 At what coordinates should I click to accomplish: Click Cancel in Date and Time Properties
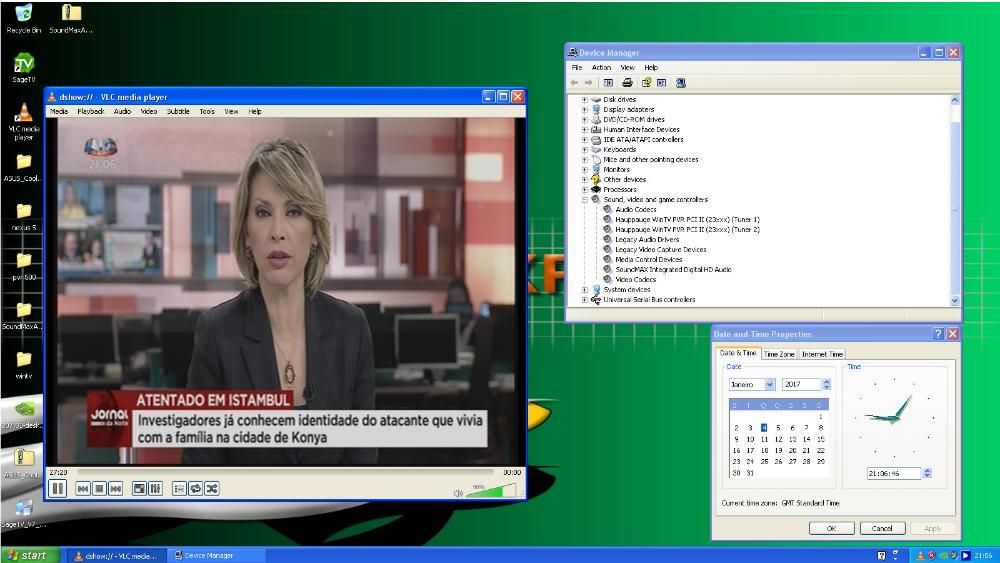[882, 529]
